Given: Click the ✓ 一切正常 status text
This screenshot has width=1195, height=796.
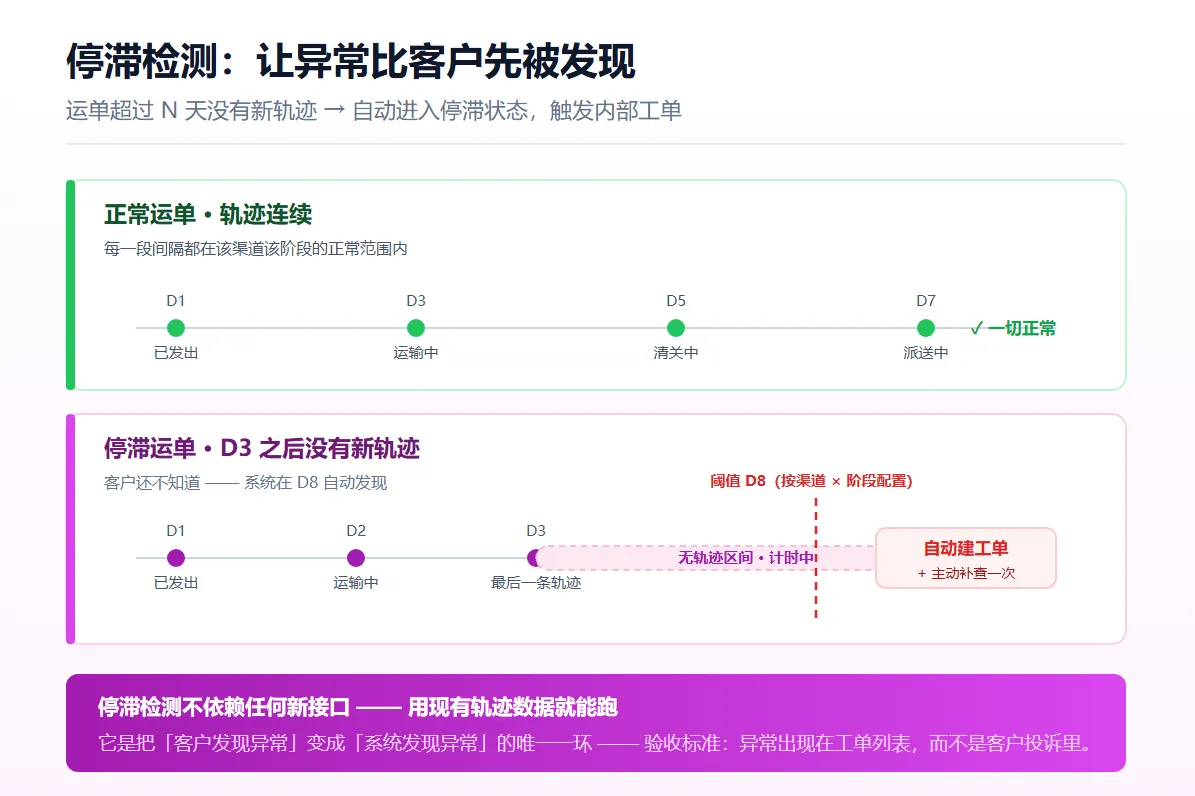Looking at the screenshot, I should click(x=1013, y=329).
